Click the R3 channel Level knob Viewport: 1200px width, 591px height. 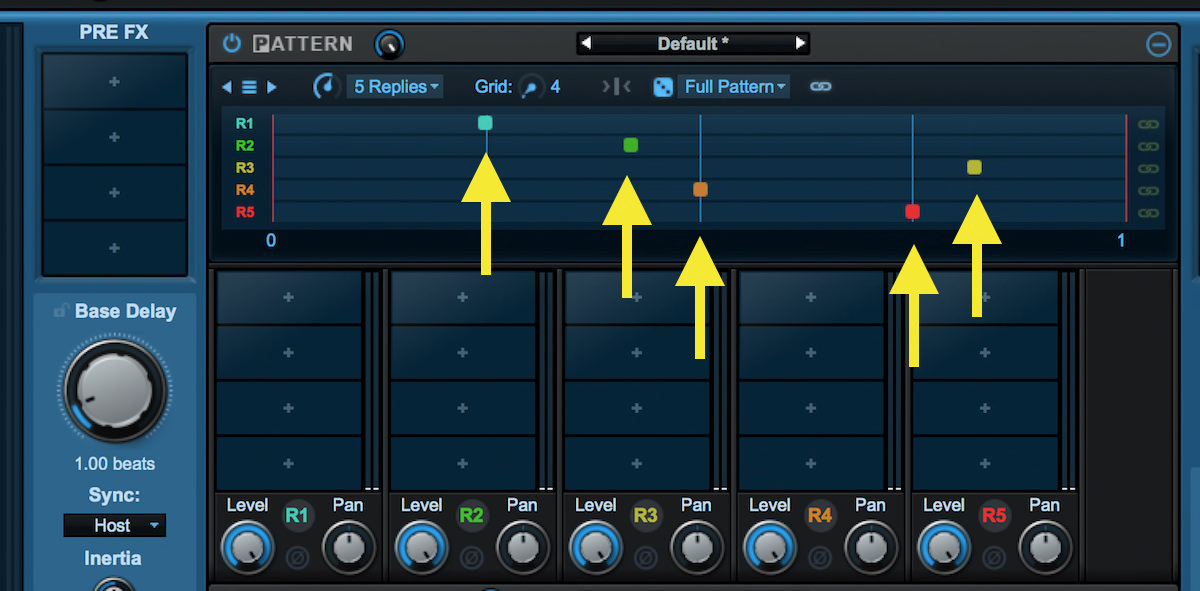pyautogui.click(x=595, y=548)
